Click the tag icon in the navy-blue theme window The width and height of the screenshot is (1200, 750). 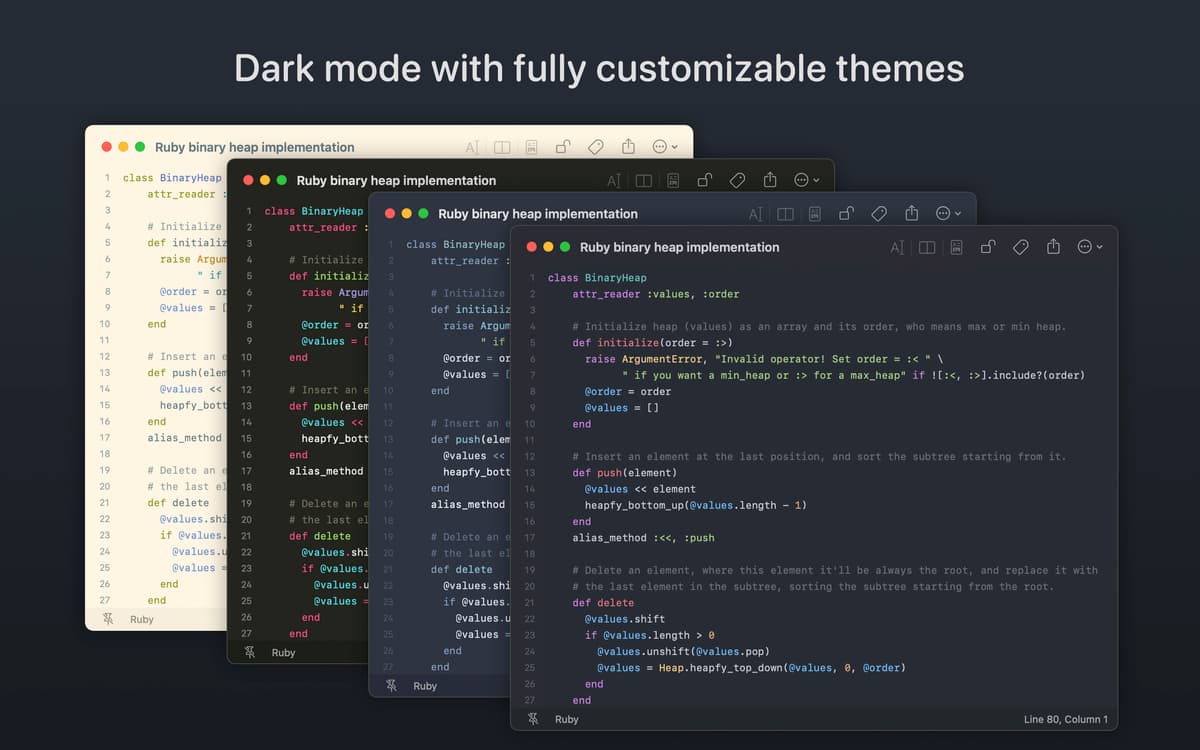coord(879,214)
